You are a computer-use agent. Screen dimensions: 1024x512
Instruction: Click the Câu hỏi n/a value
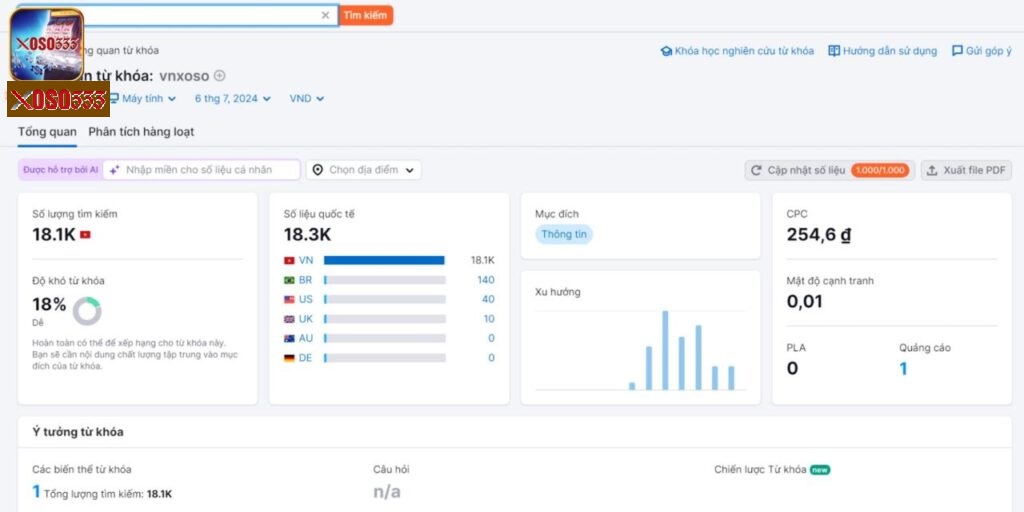click(387, 492)
